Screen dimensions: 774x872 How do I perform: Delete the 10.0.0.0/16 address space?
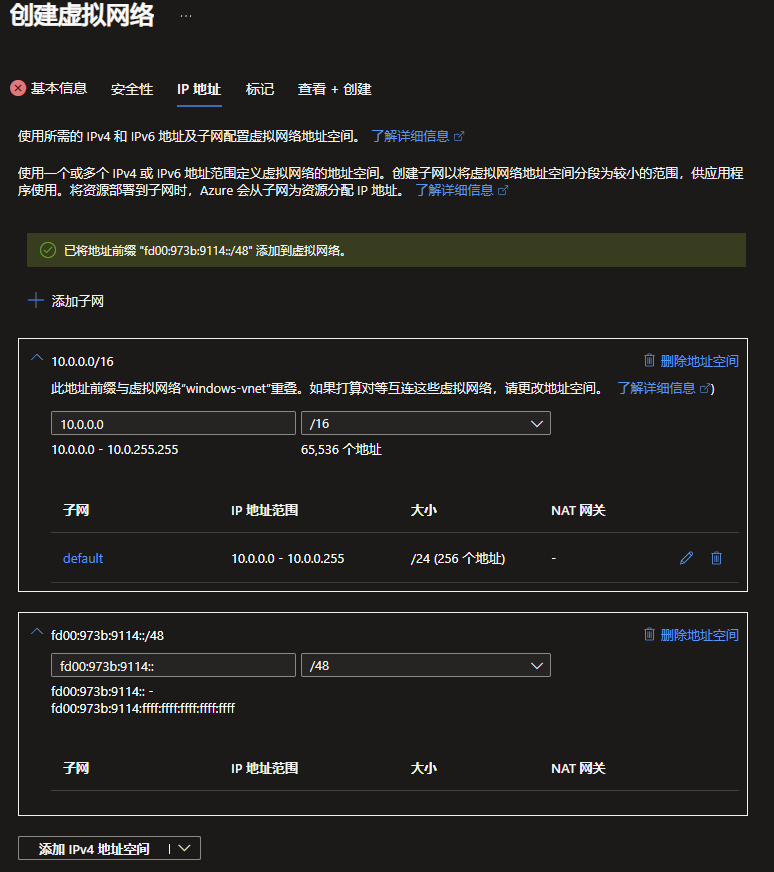691,361
